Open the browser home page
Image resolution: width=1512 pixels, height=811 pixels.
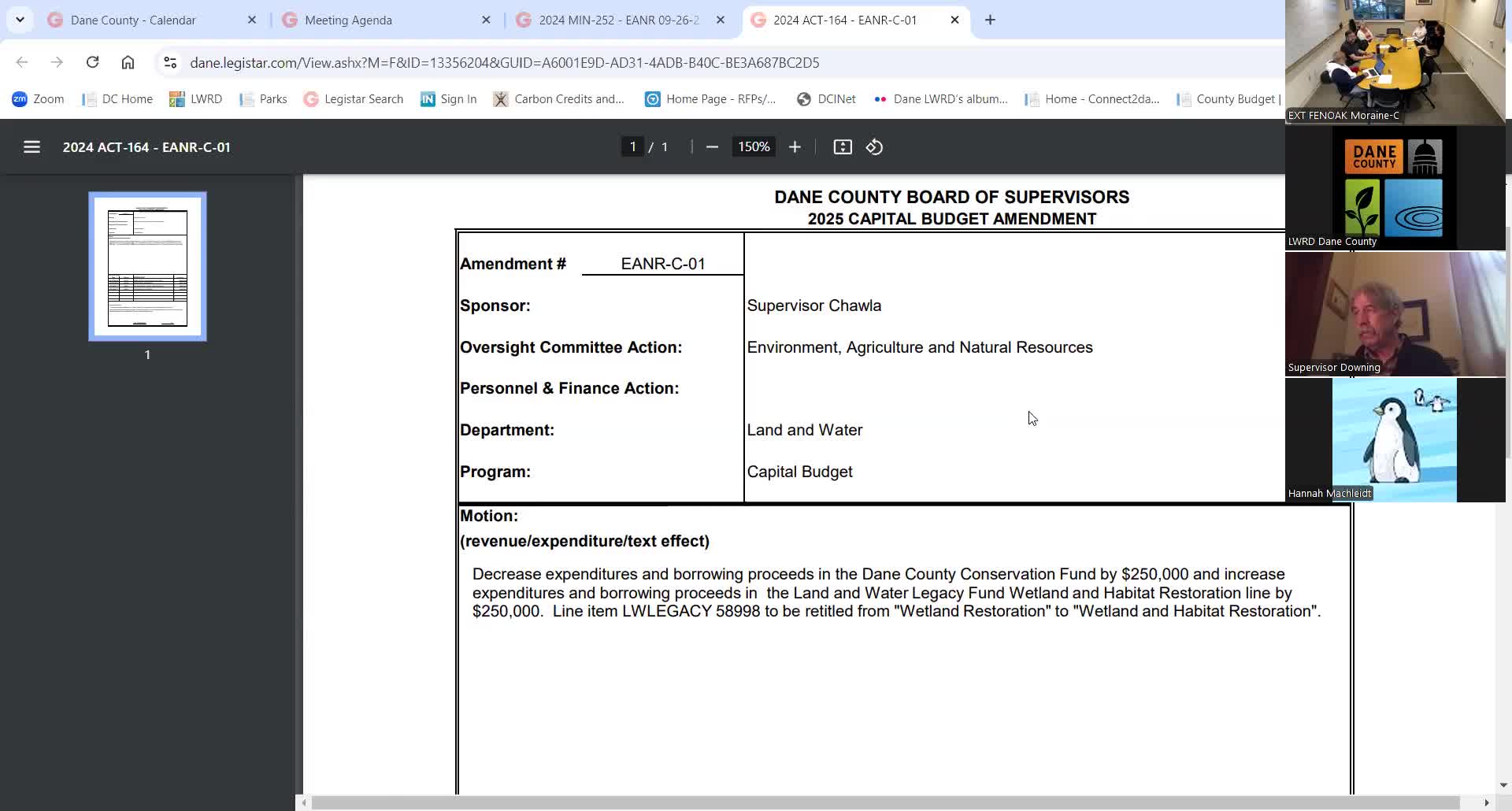[x=128, y=62]
